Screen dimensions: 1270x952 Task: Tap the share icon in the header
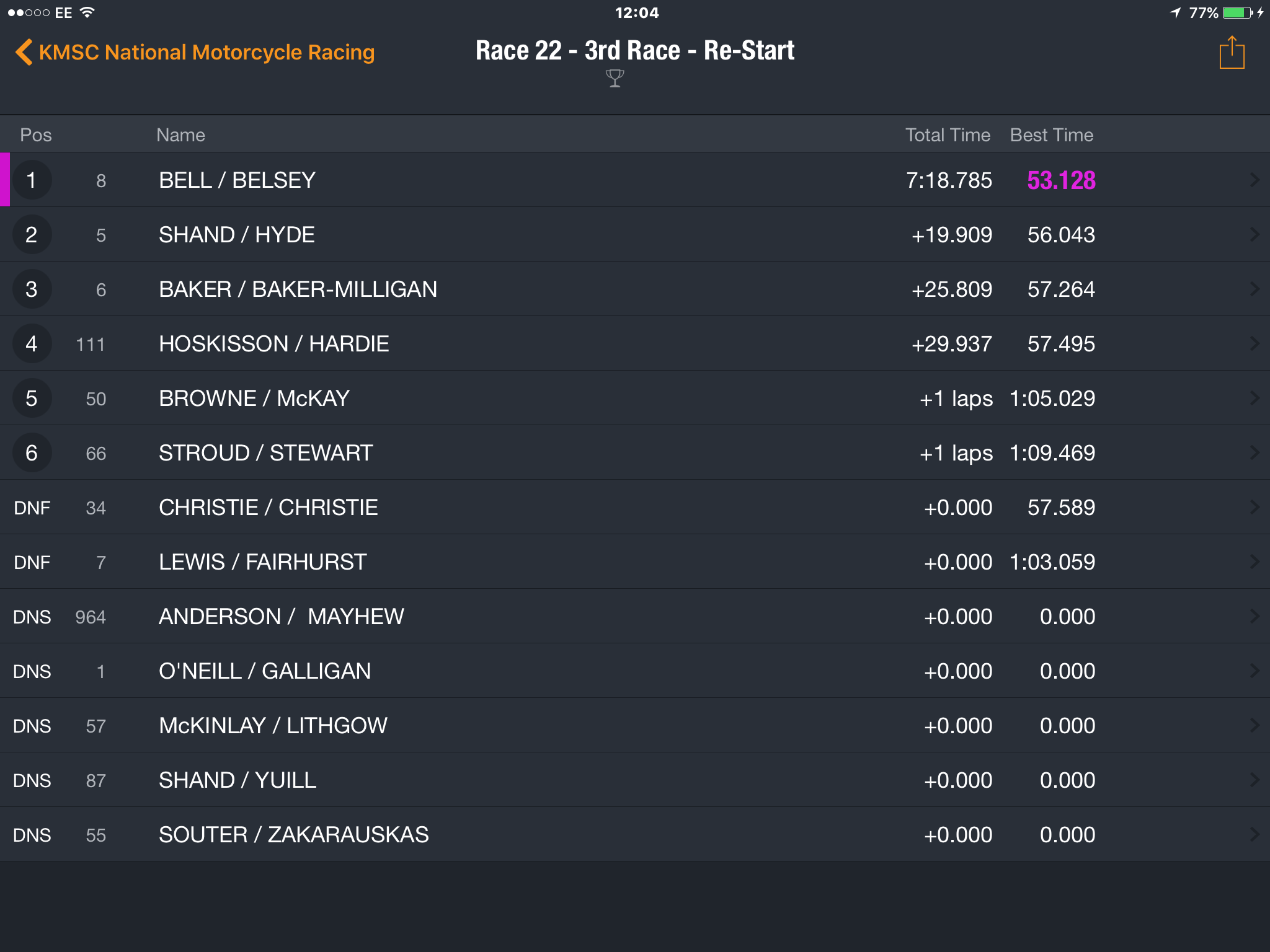tap(1232, 53)
